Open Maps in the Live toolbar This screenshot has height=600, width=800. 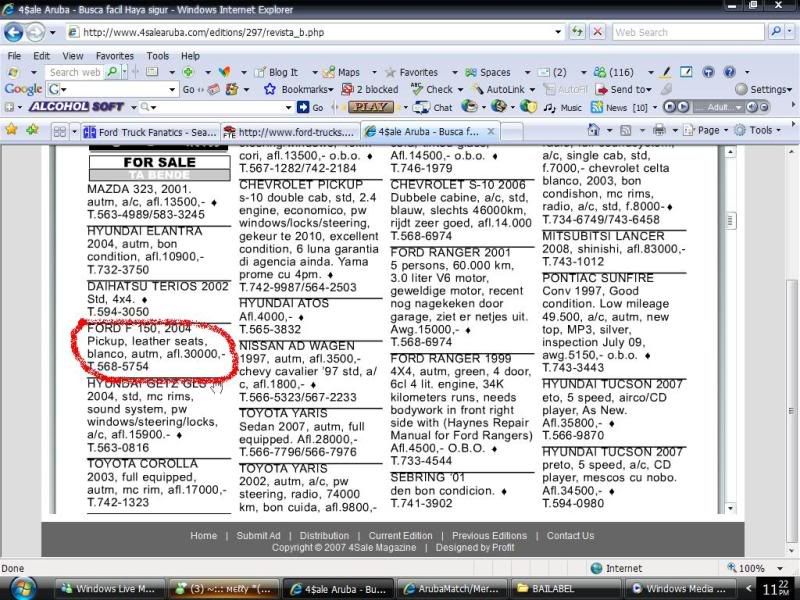(x=342, y=72)
